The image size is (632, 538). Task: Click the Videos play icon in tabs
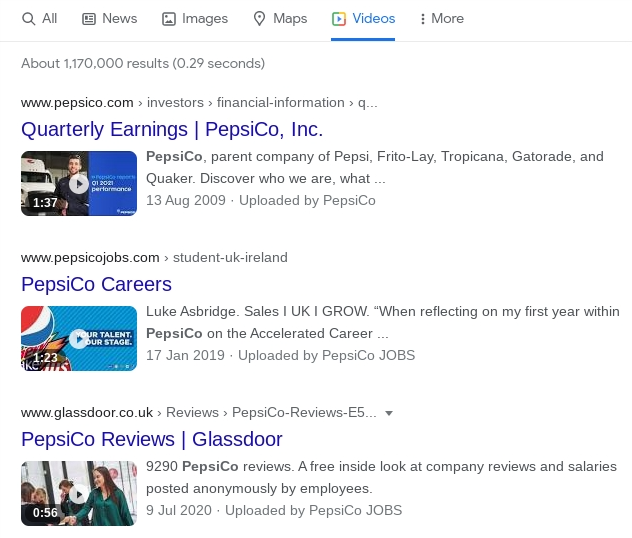pos(339,19)
